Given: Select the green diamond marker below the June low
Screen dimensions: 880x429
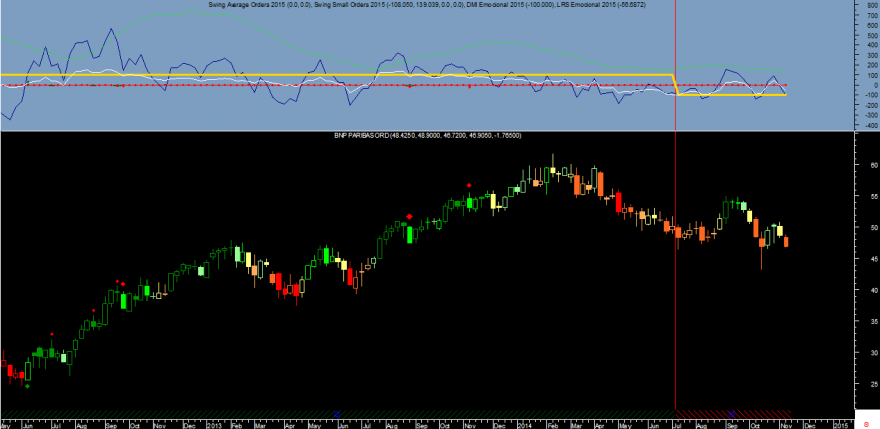Looking at the screenshot, I should tap(28, 386).
